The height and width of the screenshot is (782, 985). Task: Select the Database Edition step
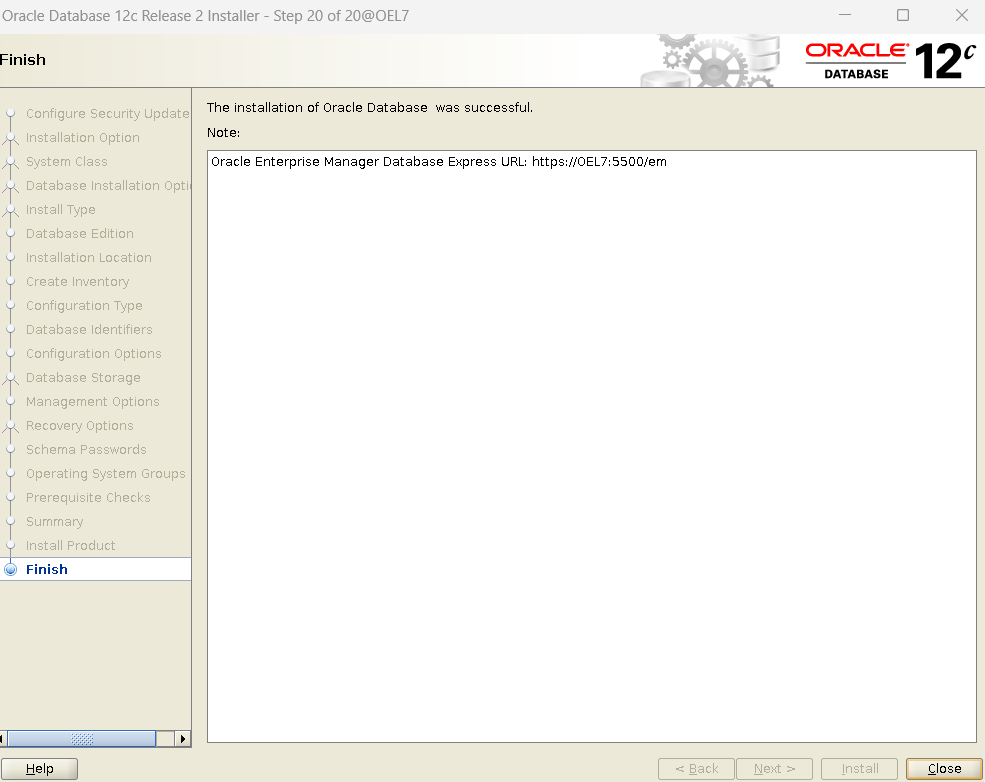click(80, 234)
